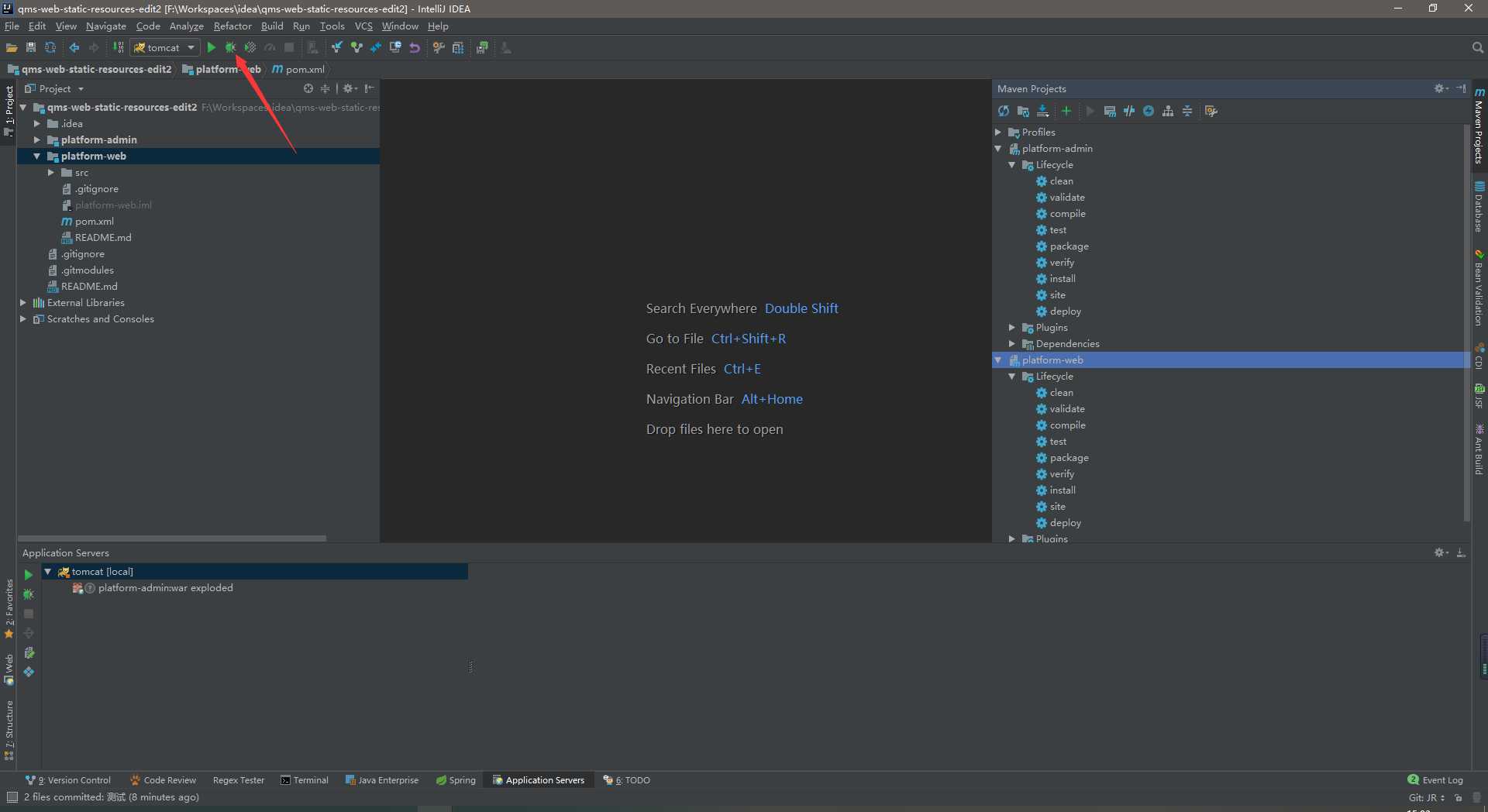The width and height of the screenshot is (1488, 812).
Task: Click the Save All toolbar icon
Action: [31, 47]
